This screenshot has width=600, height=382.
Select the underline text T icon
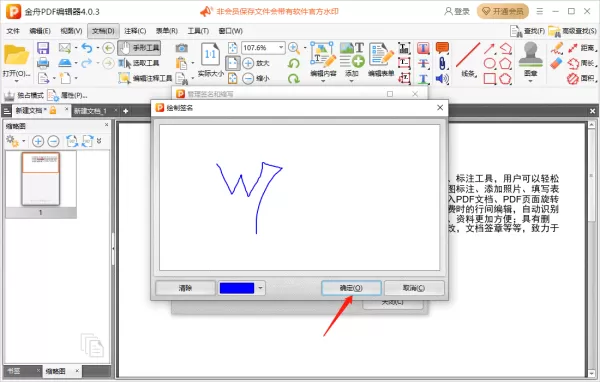tap(423, 78)
